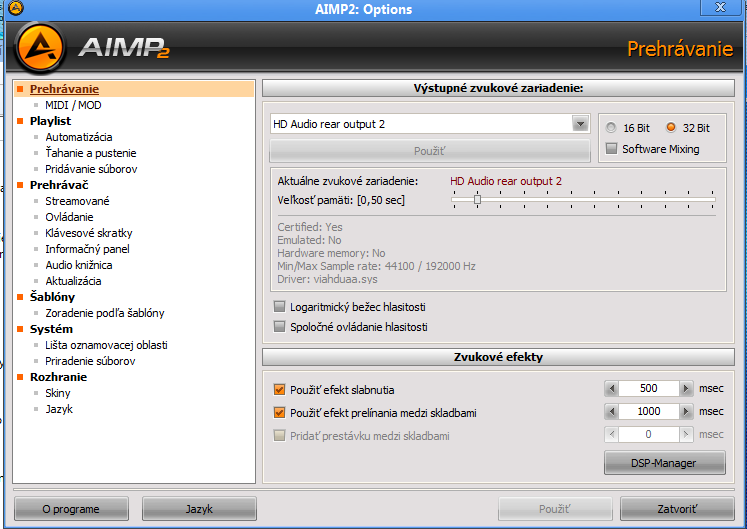
Task: Open the MIDI / MOD settings page
Action: [x=73, y=105]
